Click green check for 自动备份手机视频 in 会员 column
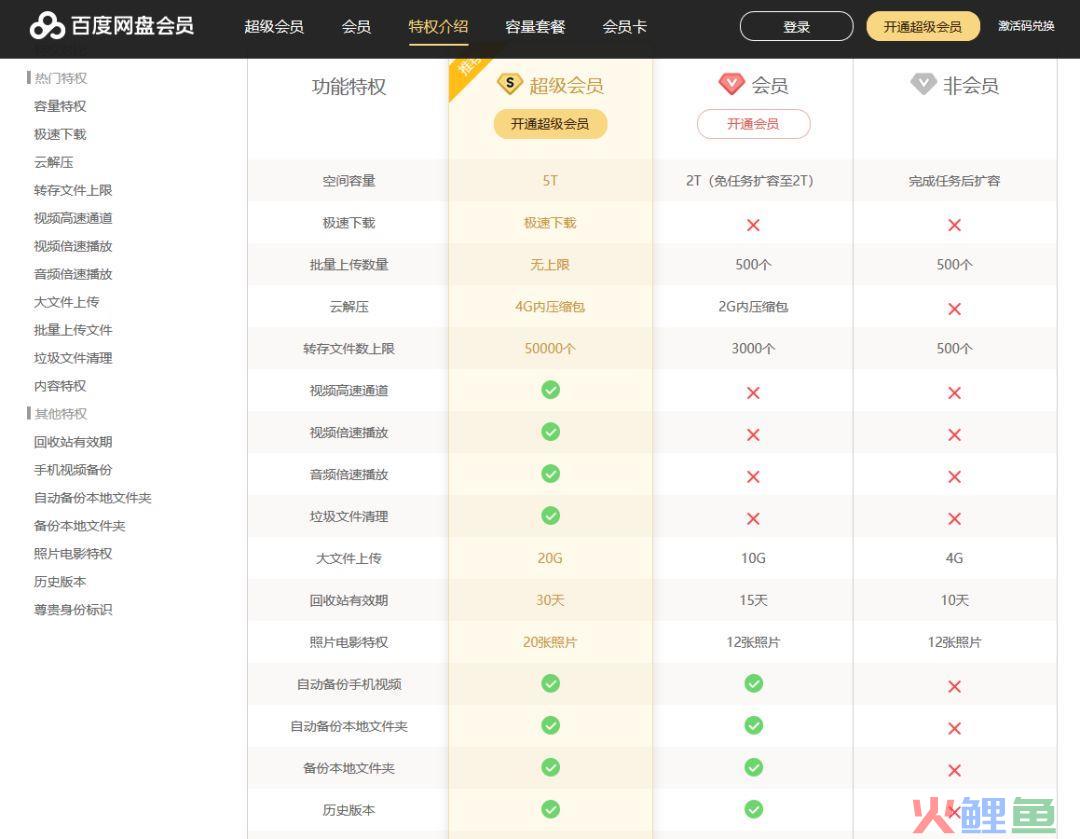 (754, 683)
